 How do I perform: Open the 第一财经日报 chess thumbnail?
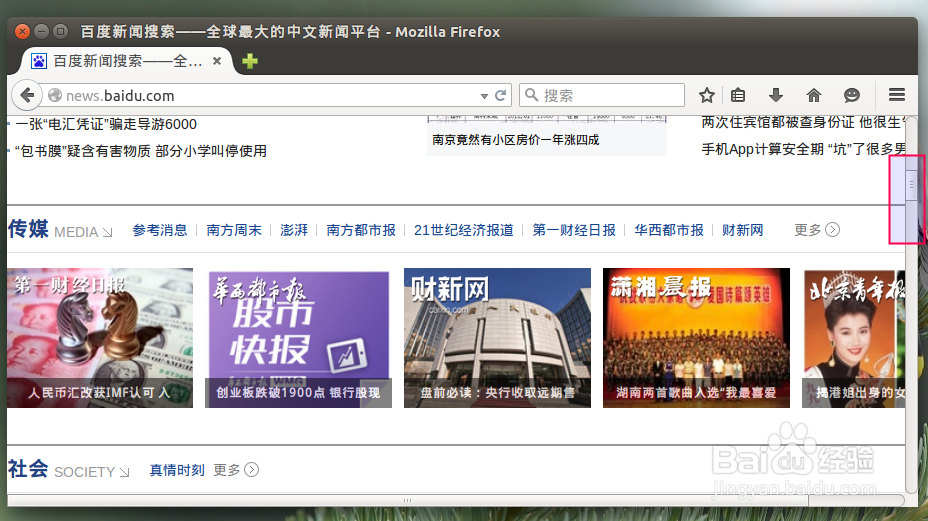point(100,337)
